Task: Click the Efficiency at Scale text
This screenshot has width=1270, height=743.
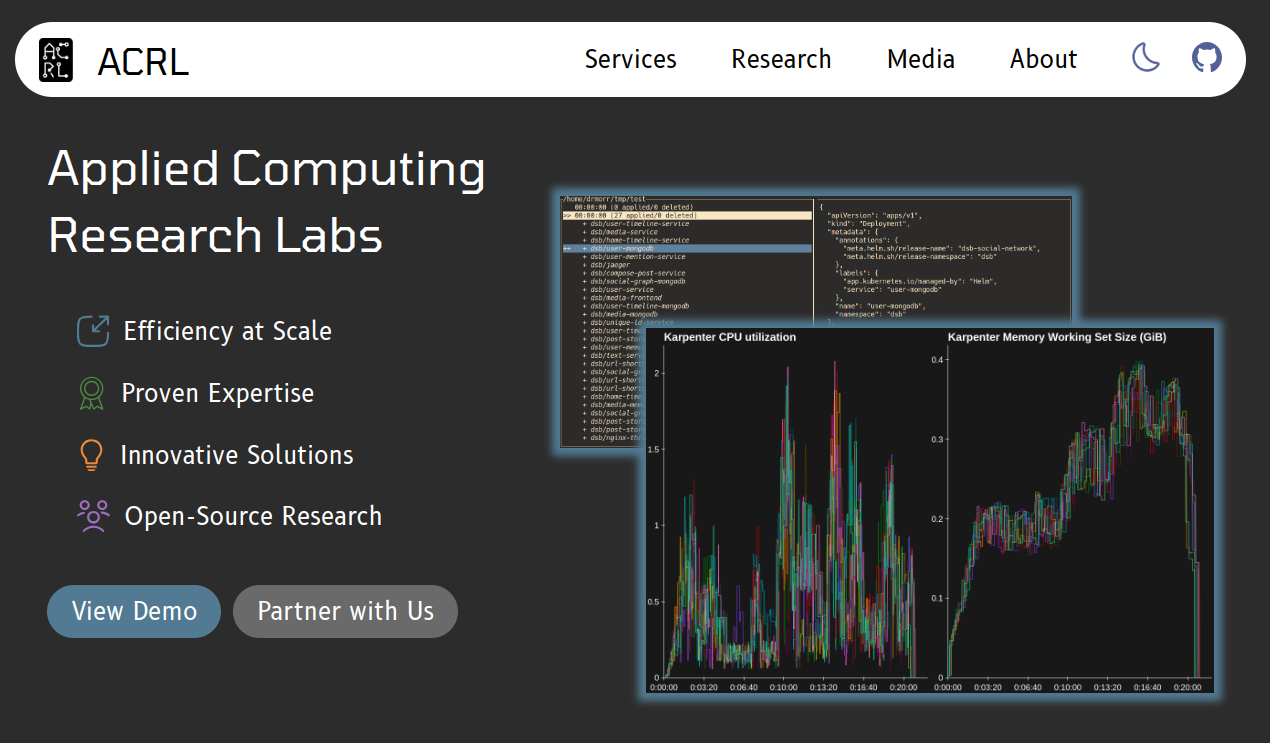Action: pyautogui.click(x=227, y=331)
